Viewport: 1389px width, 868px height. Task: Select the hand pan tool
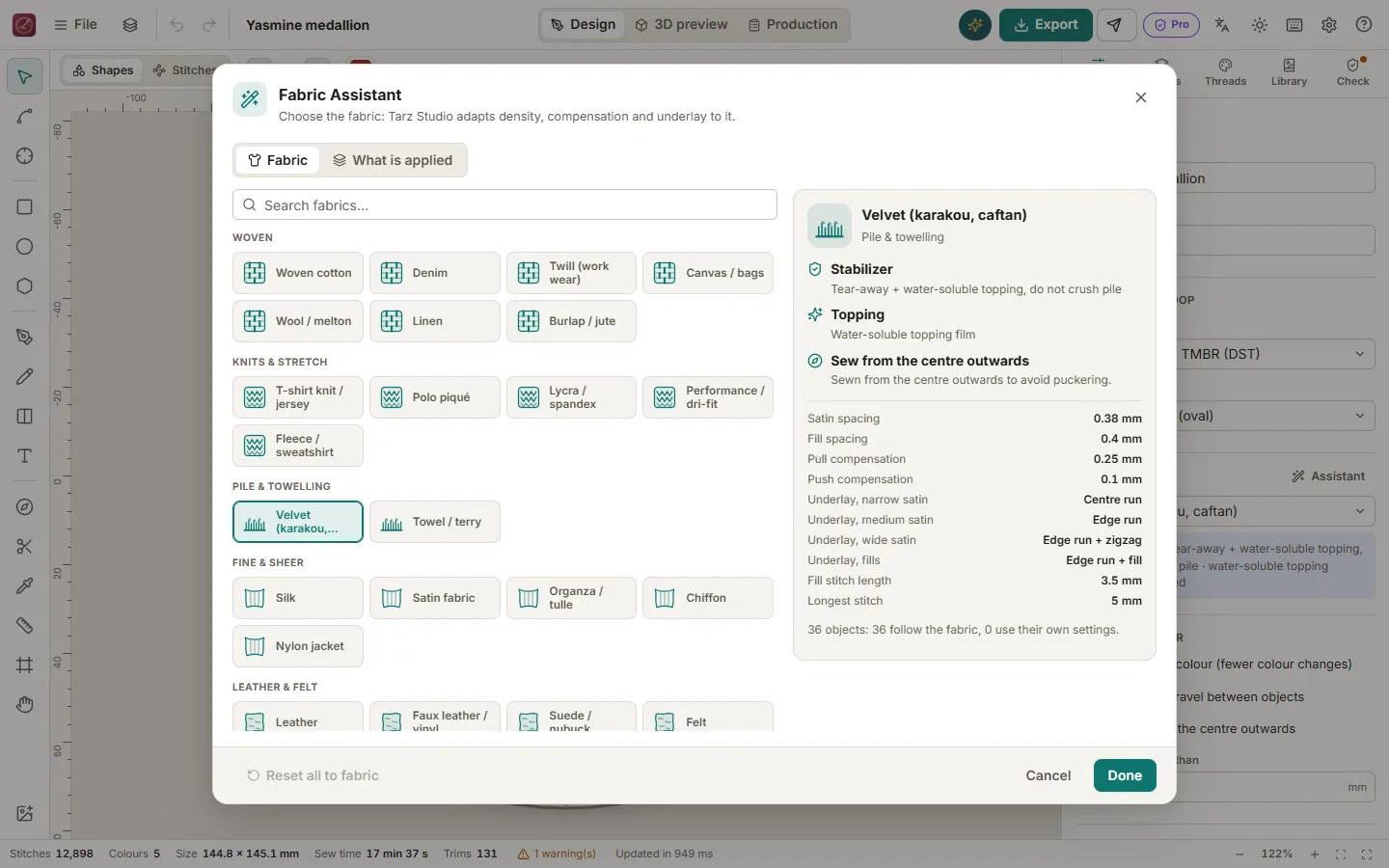(25, 705)
